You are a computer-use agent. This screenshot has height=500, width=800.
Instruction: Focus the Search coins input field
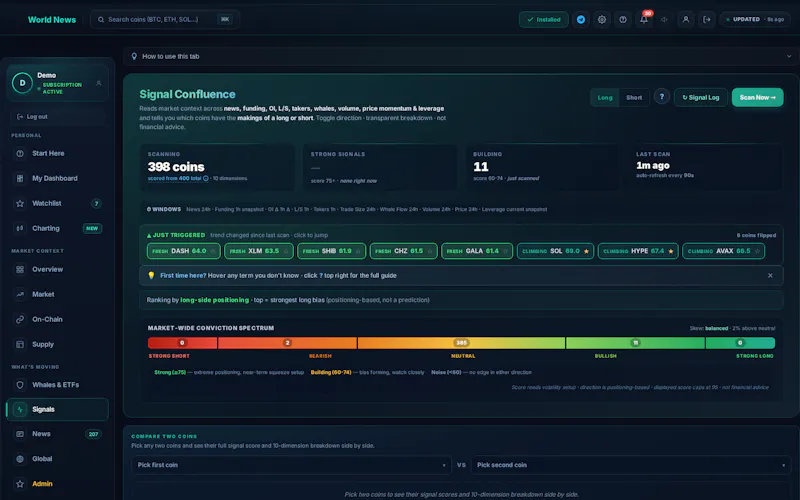[x=164, y=19]
